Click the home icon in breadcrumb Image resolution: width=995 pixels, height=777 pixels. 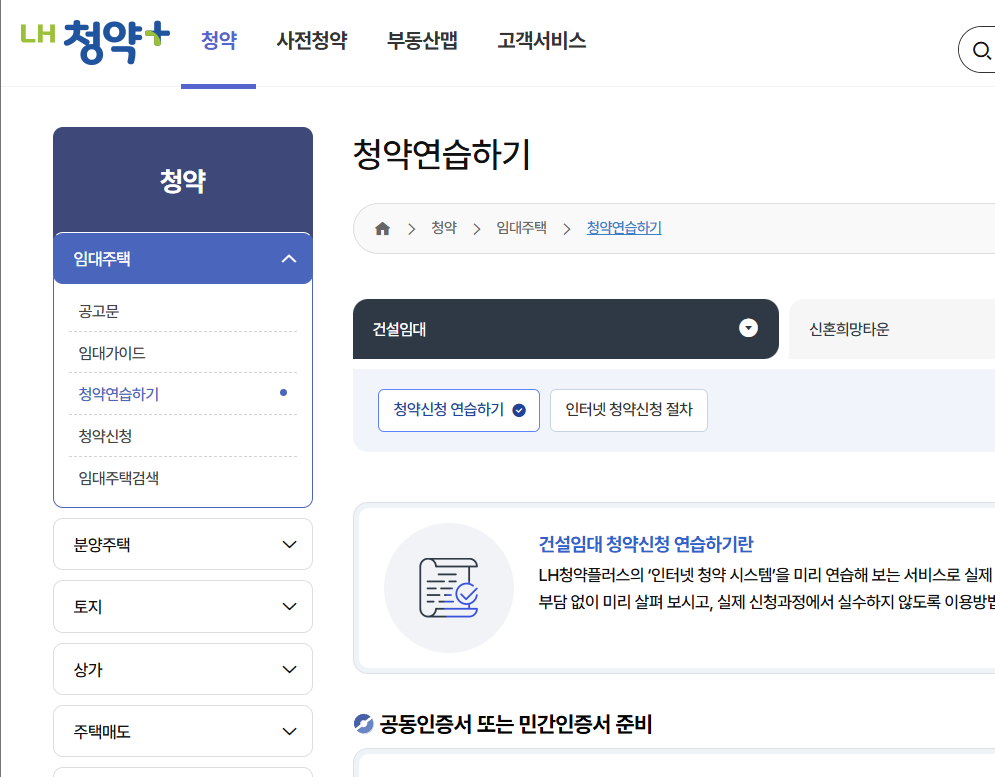coord(382,229)
